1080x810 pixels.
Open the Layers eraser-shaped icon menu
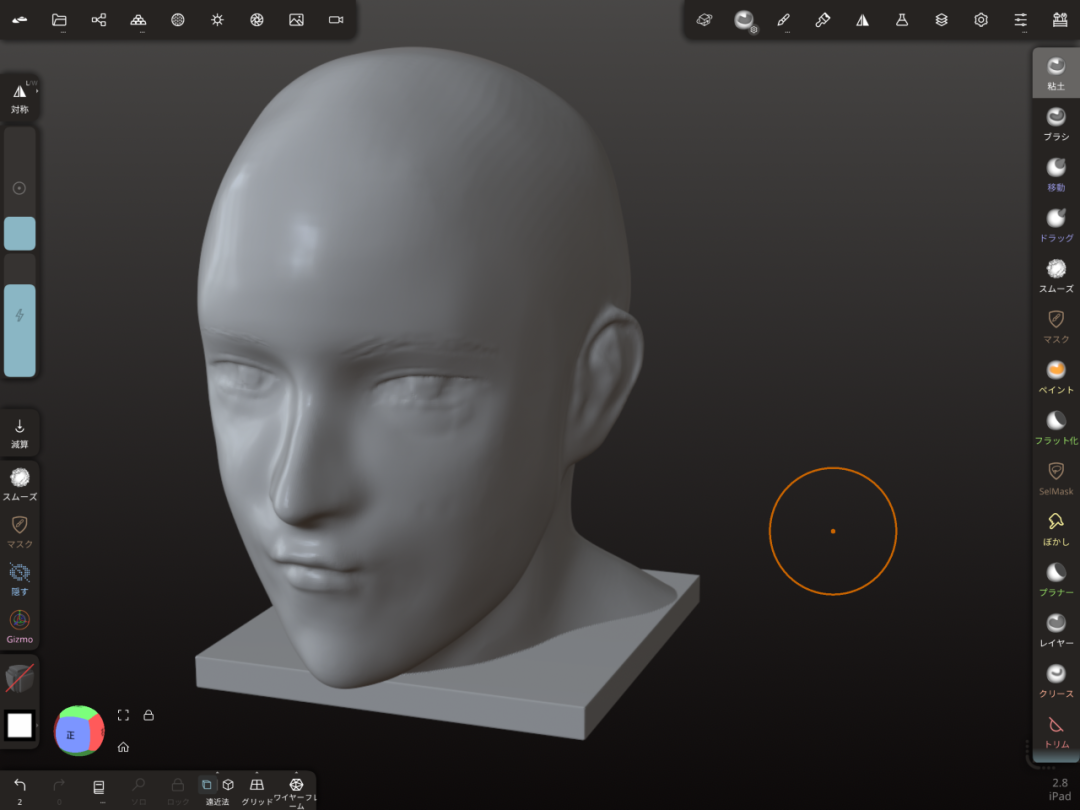click(x=704, y=20)
